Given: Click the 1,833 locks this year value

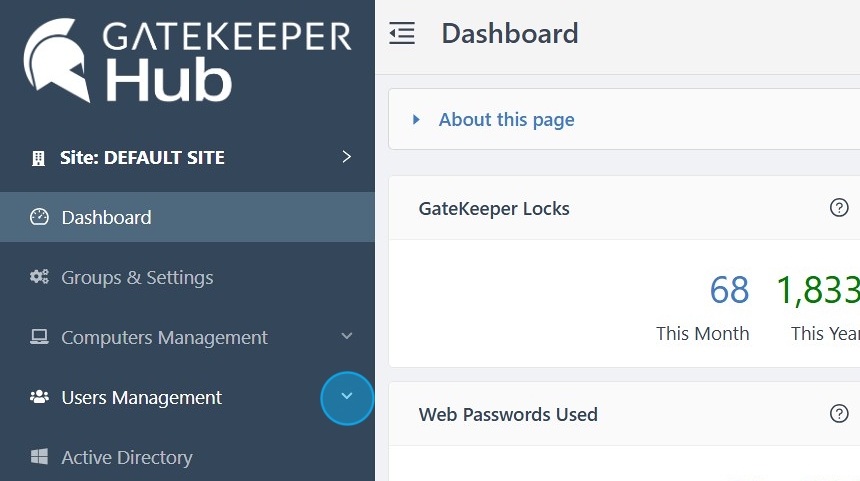Looking at the screenshot, I should (x=818, y=290).
